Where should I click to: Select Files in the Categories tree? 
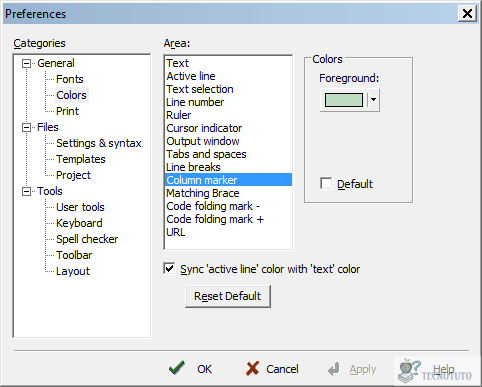(48, 127)
